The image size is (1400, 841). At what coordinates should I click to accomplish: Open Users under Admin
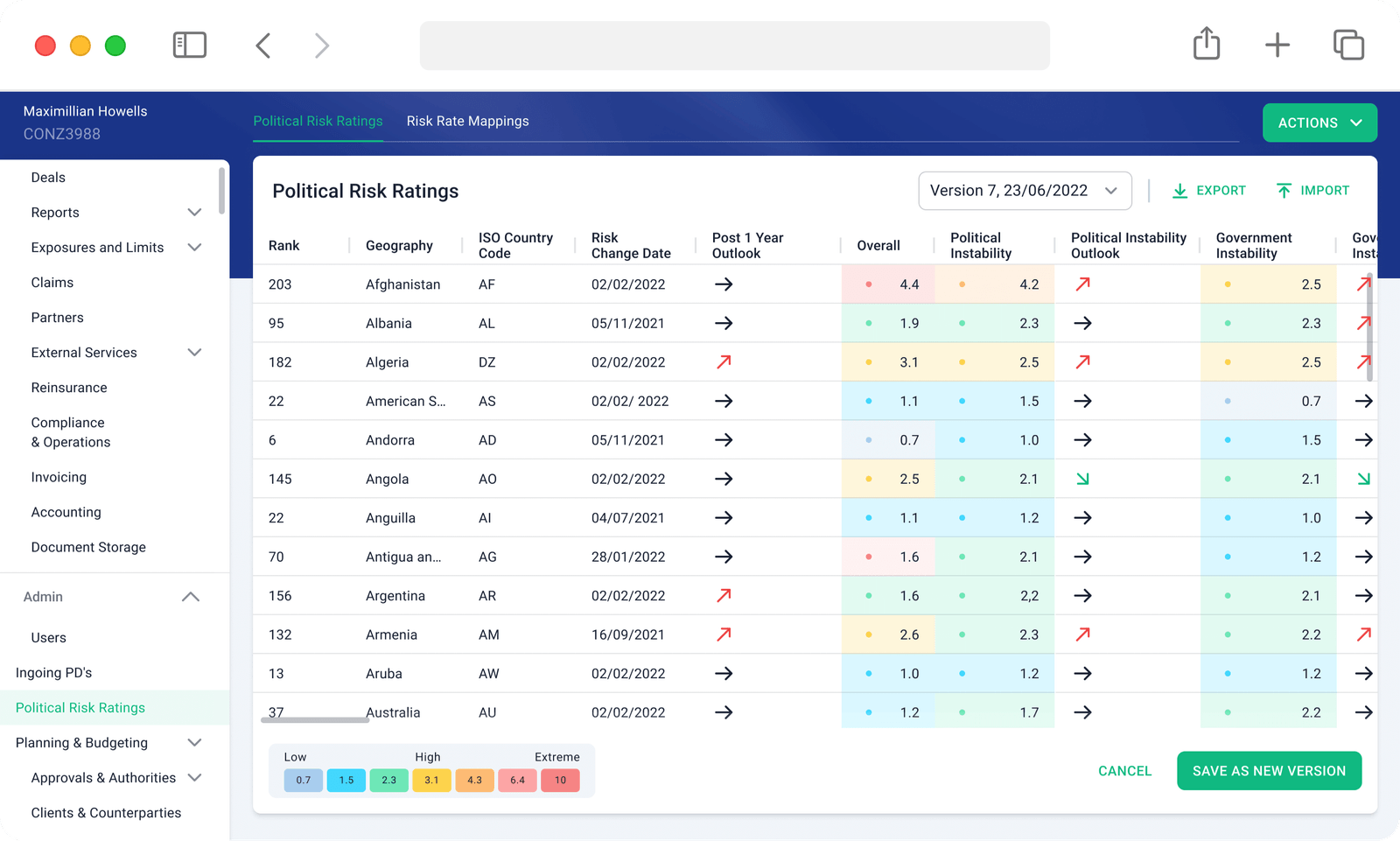(48, 638)
